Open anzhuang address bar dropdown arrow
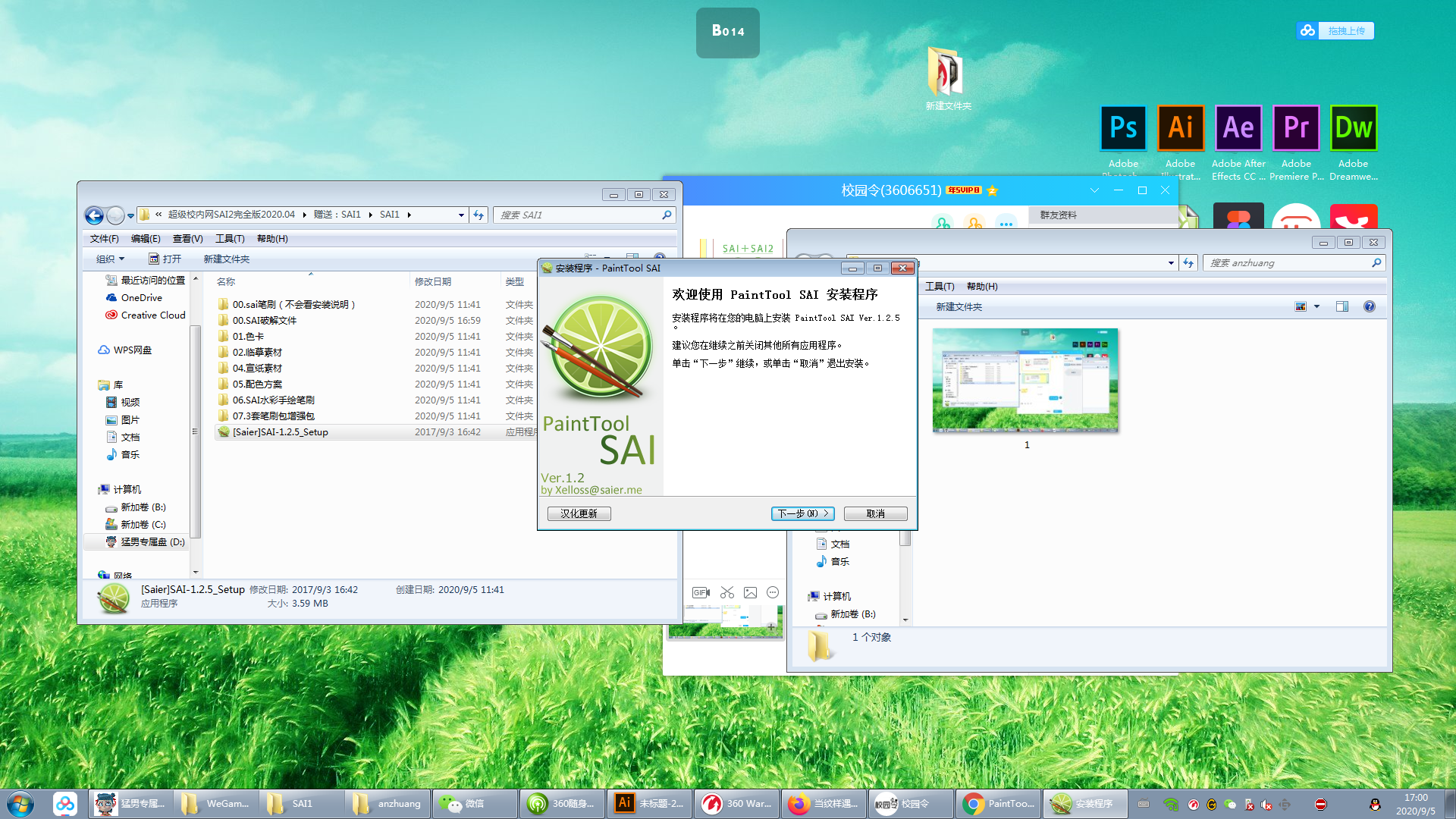 1171,263
